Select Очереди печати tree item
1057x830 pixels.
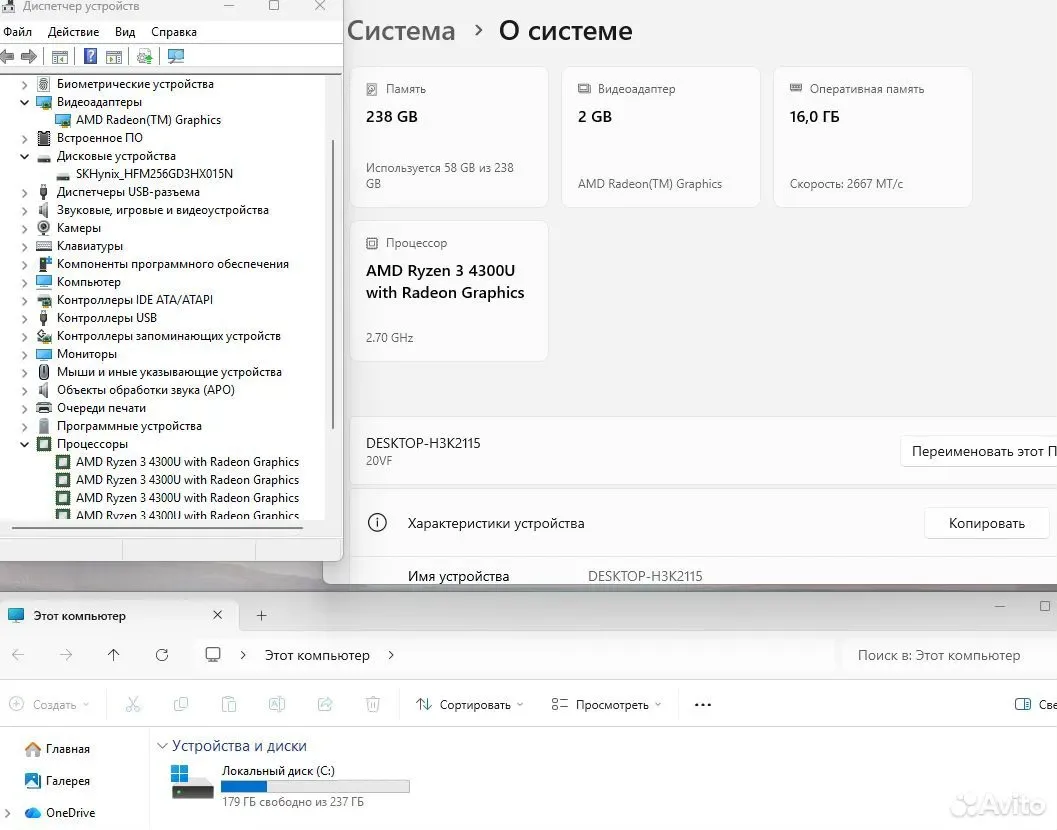coord(101,408)
